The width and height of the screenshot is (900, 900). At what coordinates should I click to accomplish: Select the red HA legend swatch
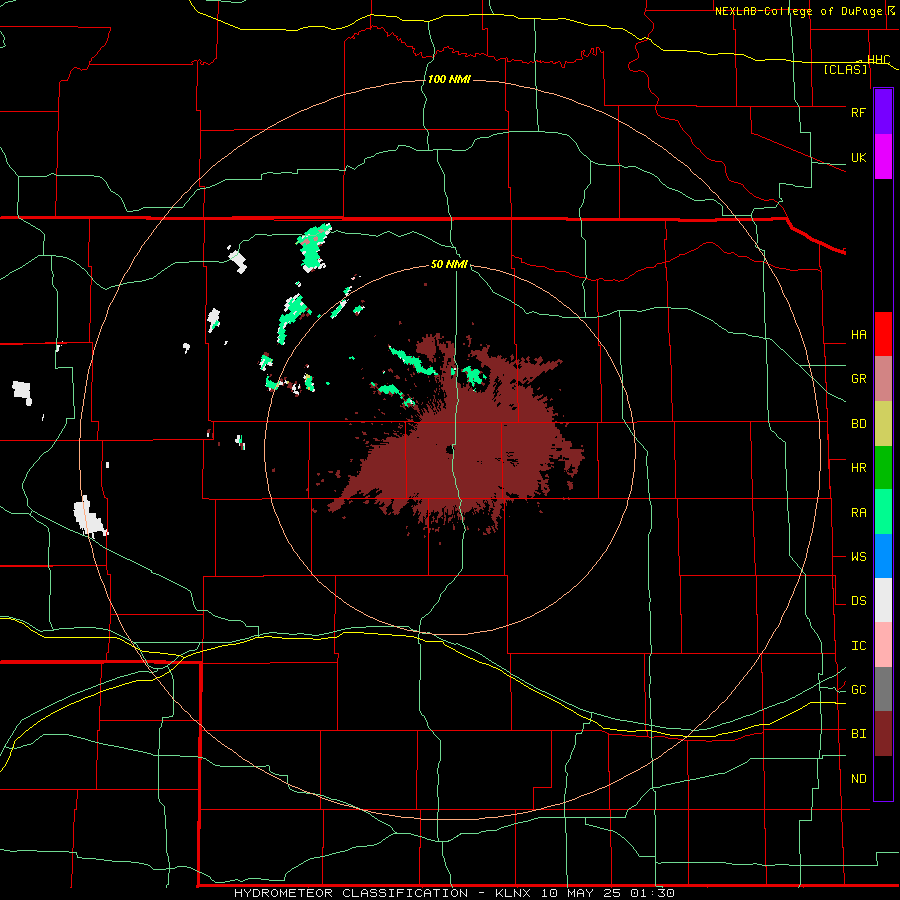[883, 334]
